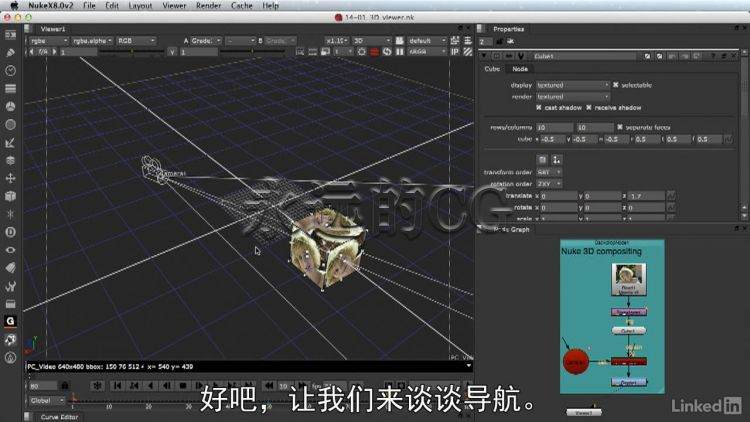Toggle the receive shadow checkbox
Viewport: 750px width, 422px height.
pos(589,108)
